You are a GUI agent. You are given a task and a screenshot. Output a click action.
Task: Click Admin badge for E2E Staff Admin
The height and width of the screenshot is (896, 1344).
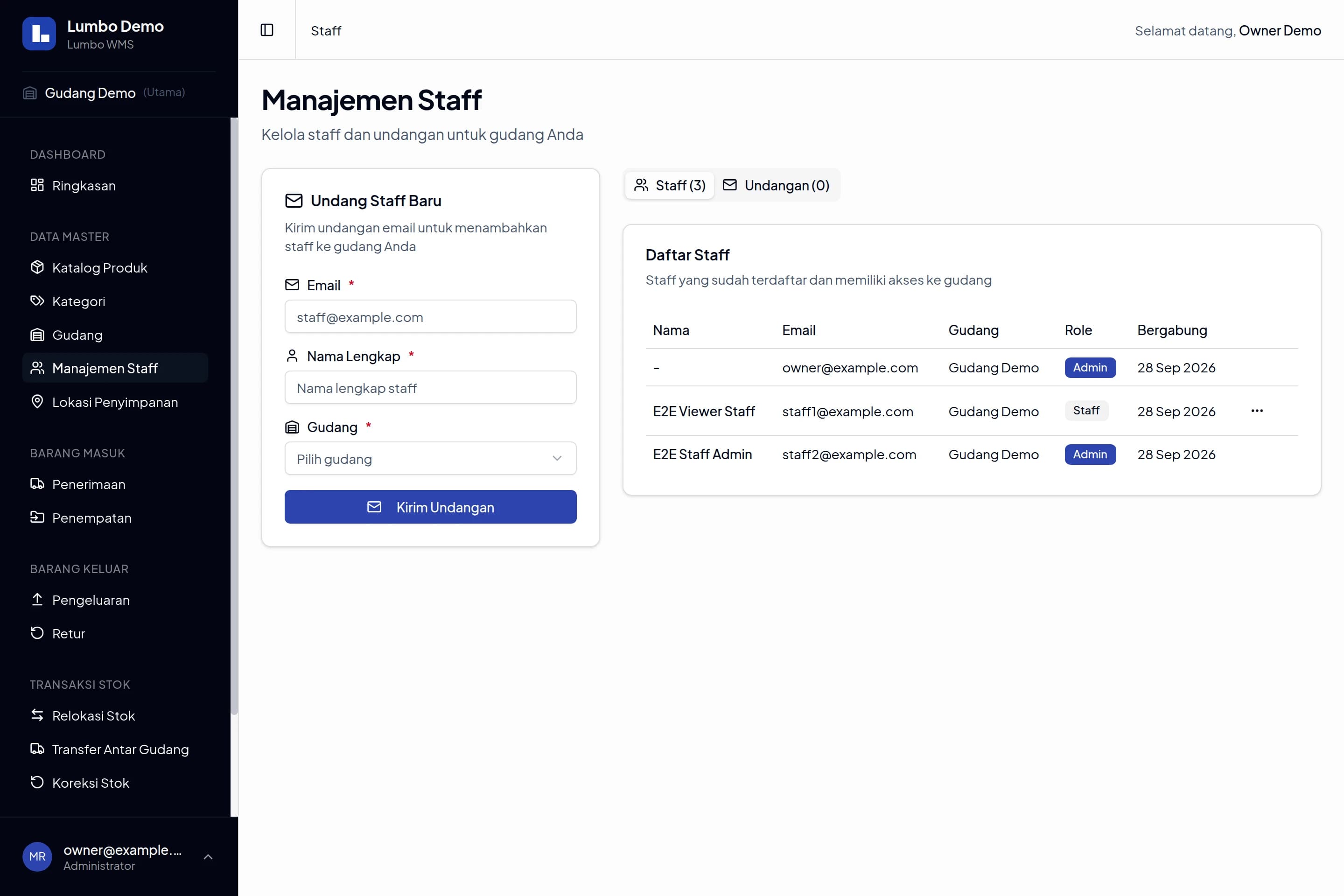tap(1090, 454)
